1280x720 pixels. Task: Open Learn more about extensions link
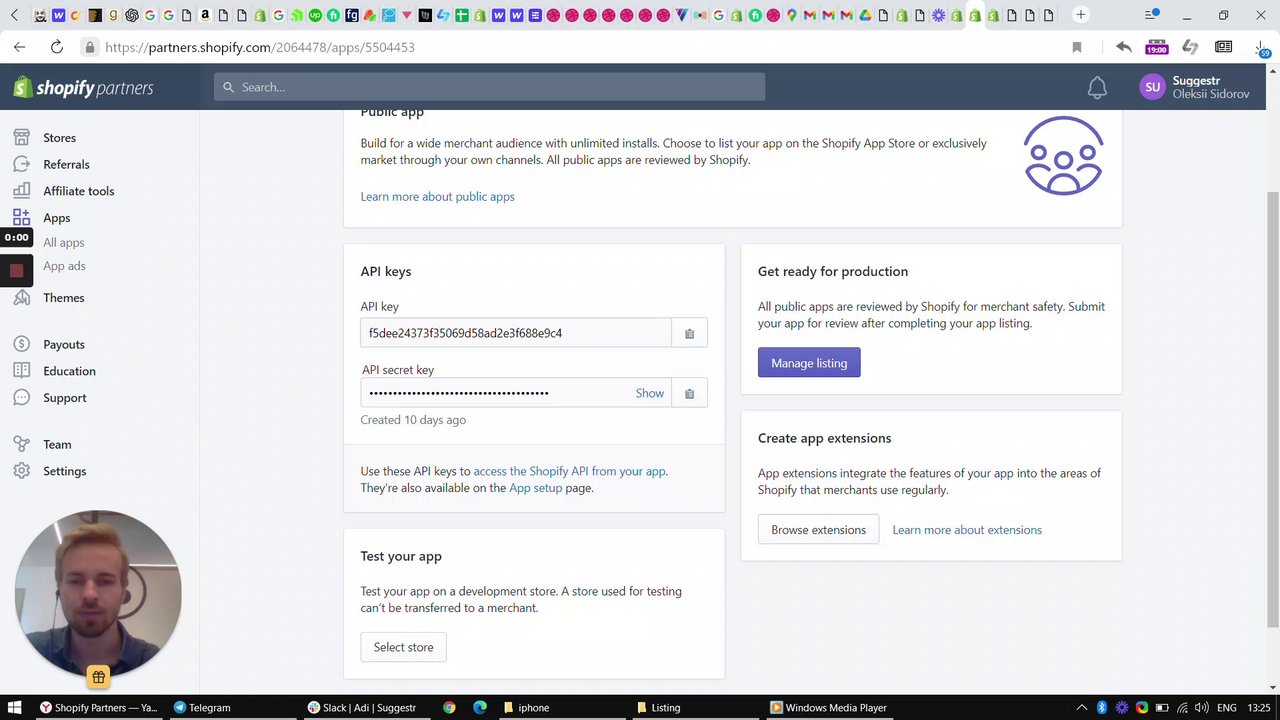click(967, 530)
